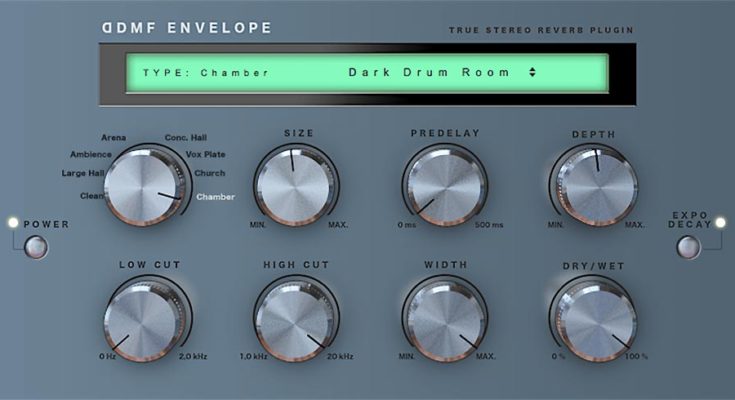Select the Arena reverb type
Screen dimensions: 735x400
point(113,137)
